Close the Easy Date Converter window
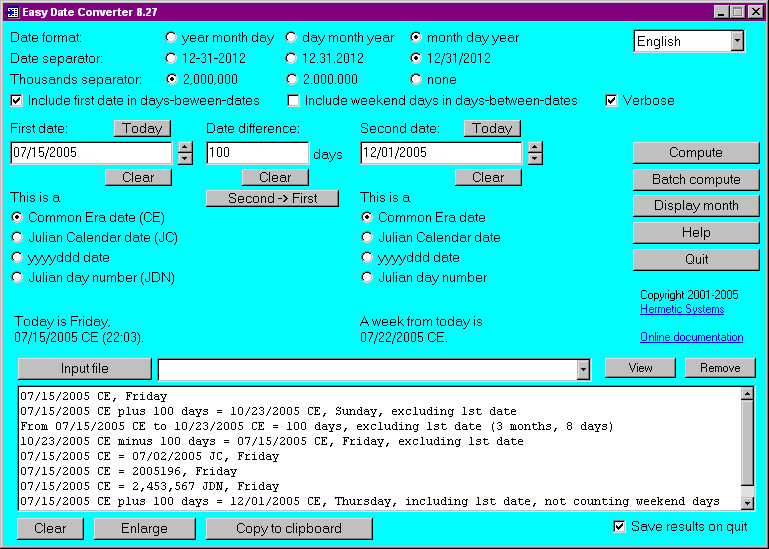The width and height of the screenshot is (769, 549). pos(755,12)
